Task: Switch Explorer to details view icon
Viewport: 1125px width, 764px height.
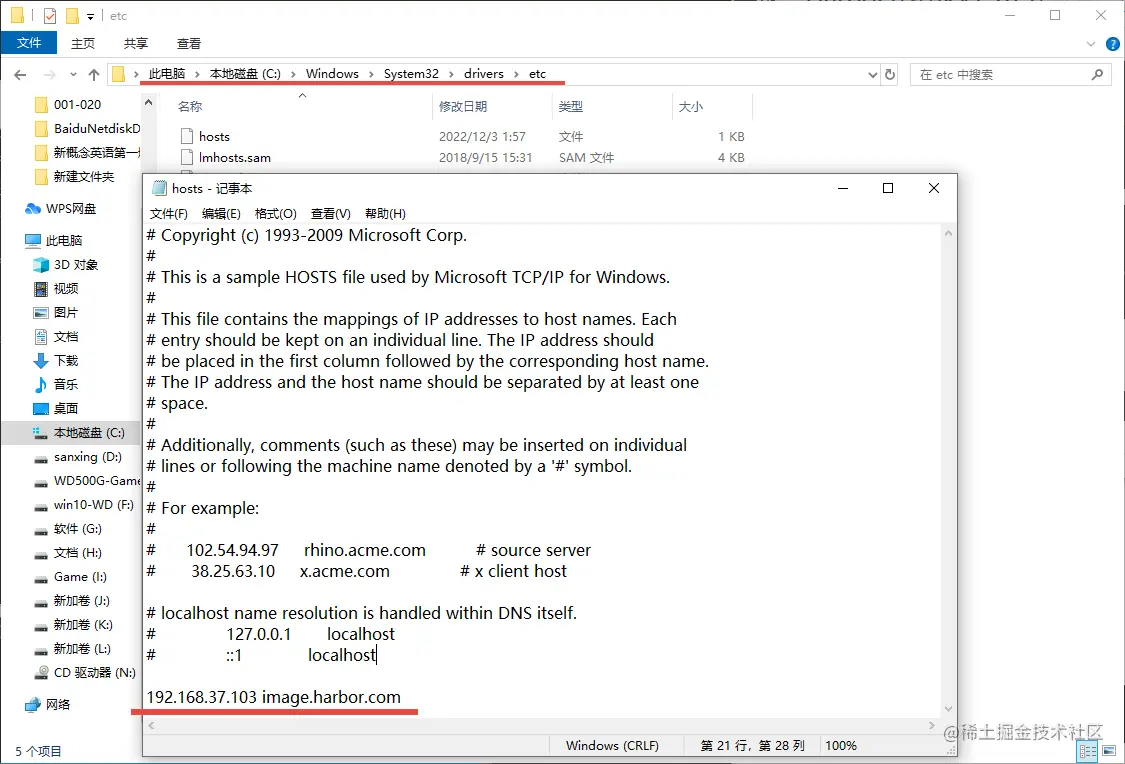Action: [x=1088, y=752]
